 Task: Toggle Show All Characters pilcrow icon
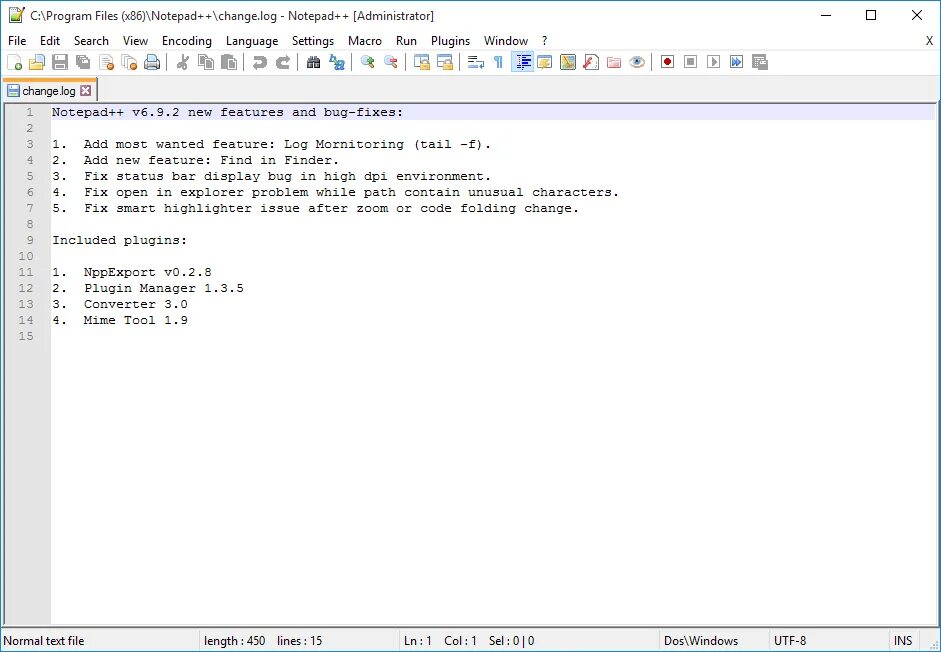click(498, 62)
